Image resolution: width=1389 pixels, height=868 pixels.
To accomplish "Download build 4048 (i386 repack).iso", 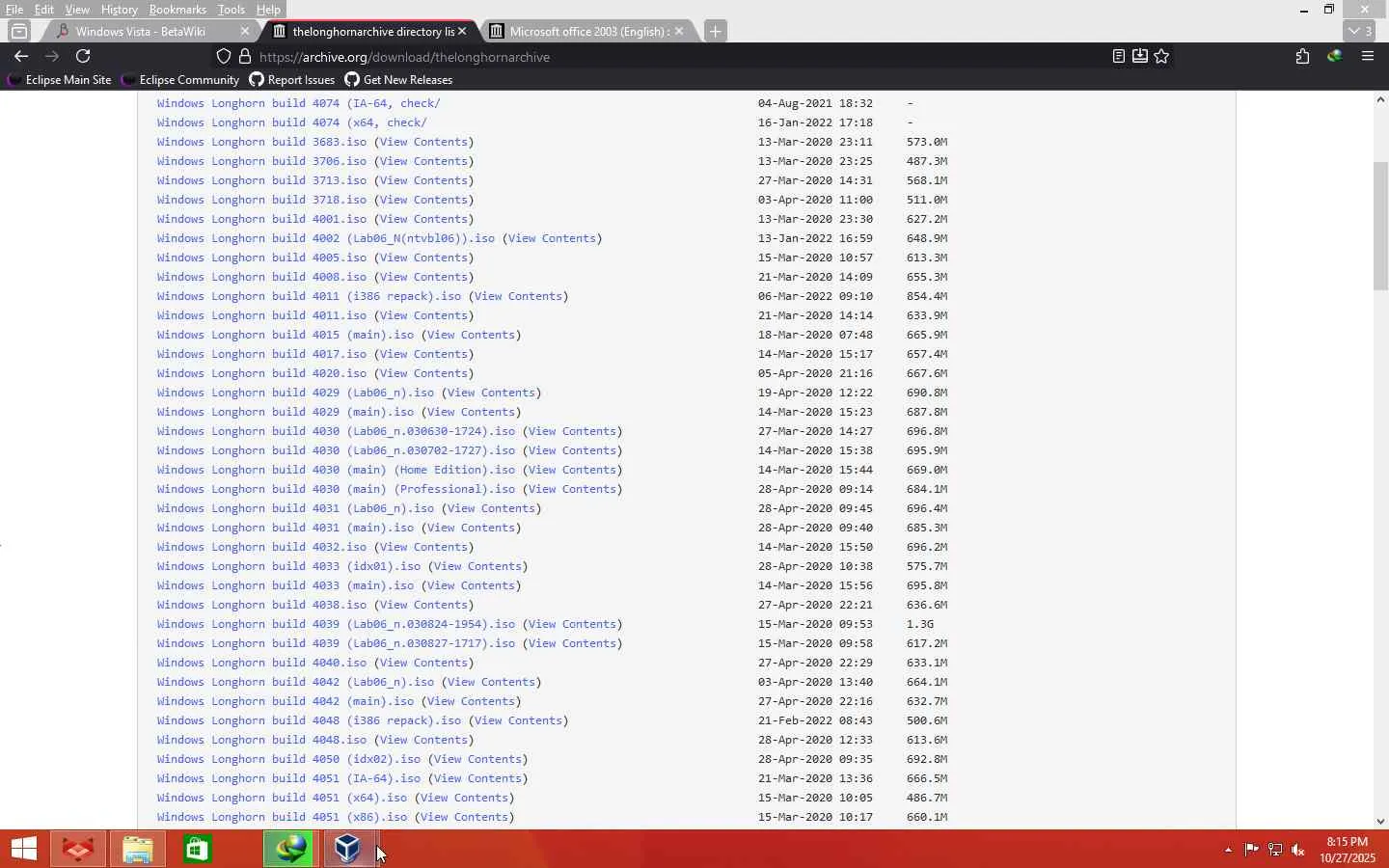I will pyautogui.click(x=309, y=720).
